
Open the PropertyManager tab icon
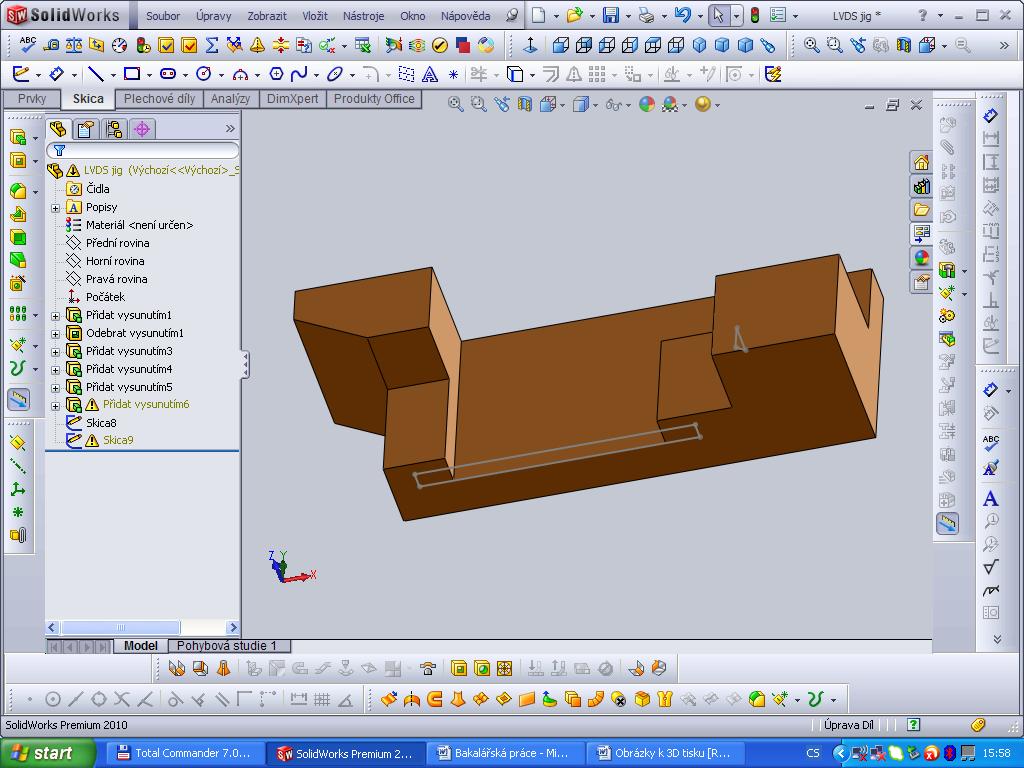pyautogui.click(x=86, y=129)
